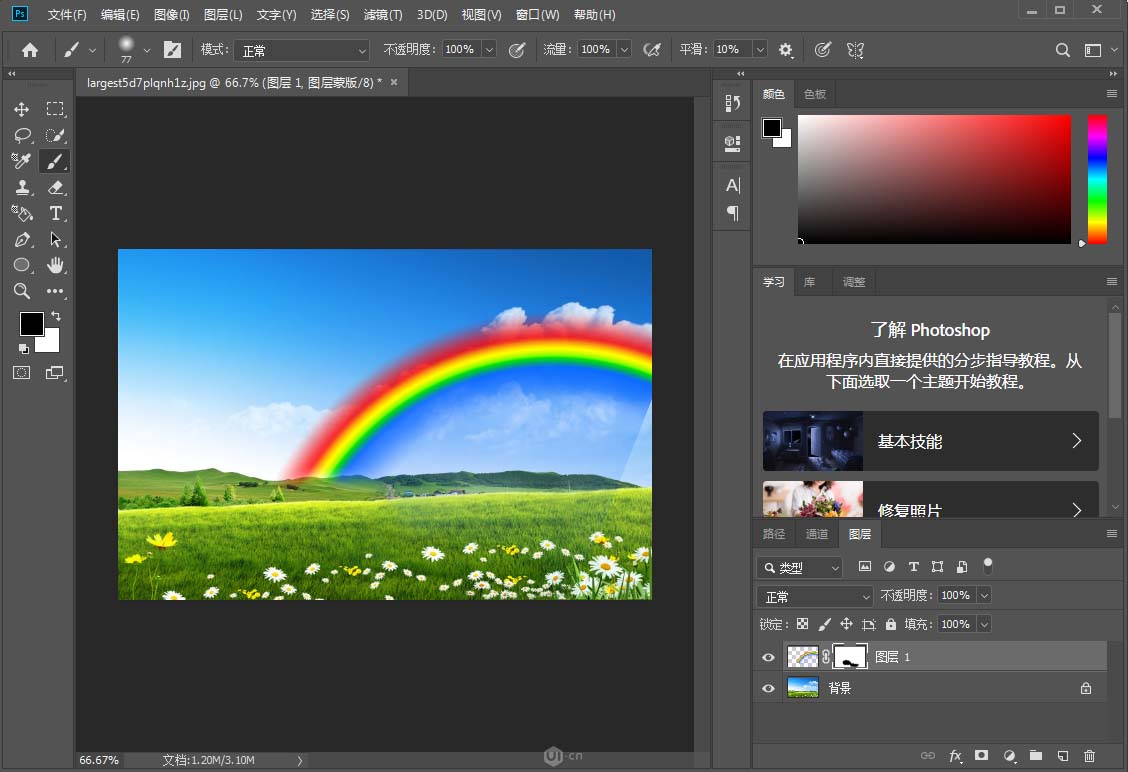The height and width of the screenshot is (772, 1128).
Task: Open the Character panel icon
Action: point(732,186)
